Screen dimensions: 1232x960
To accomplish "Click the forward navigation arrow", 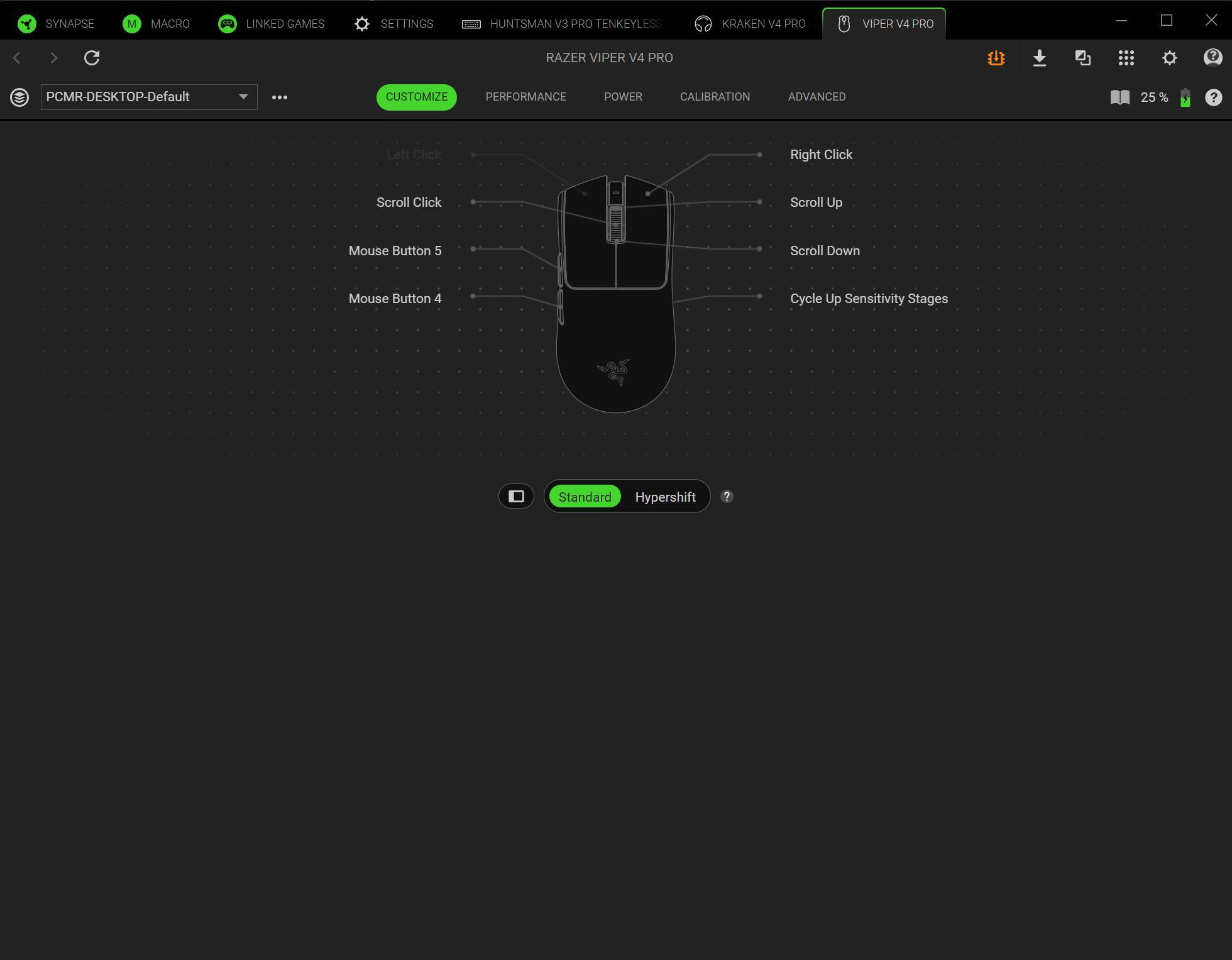I will point(54,58).
